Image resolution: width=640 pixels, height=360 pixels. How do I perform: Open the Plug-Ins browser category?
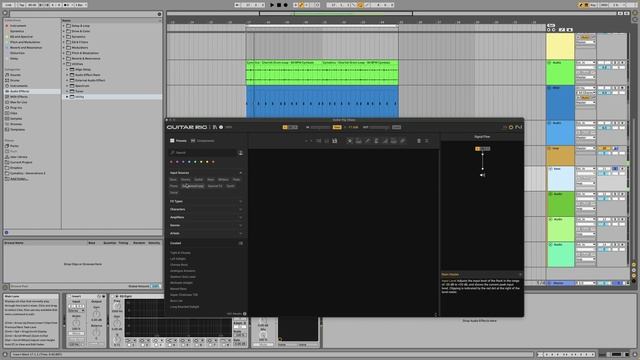coord(16,108)
